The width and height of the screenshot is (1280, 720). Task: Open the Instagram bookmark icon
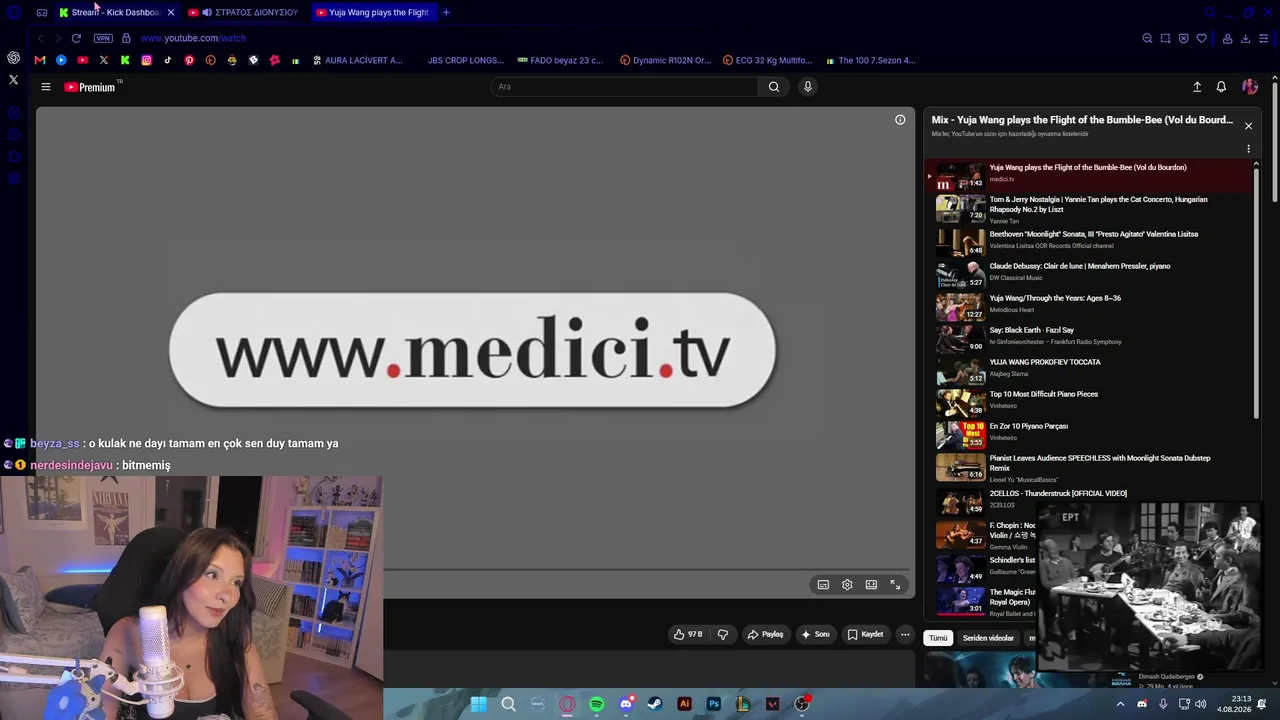(x=146, y=60)
